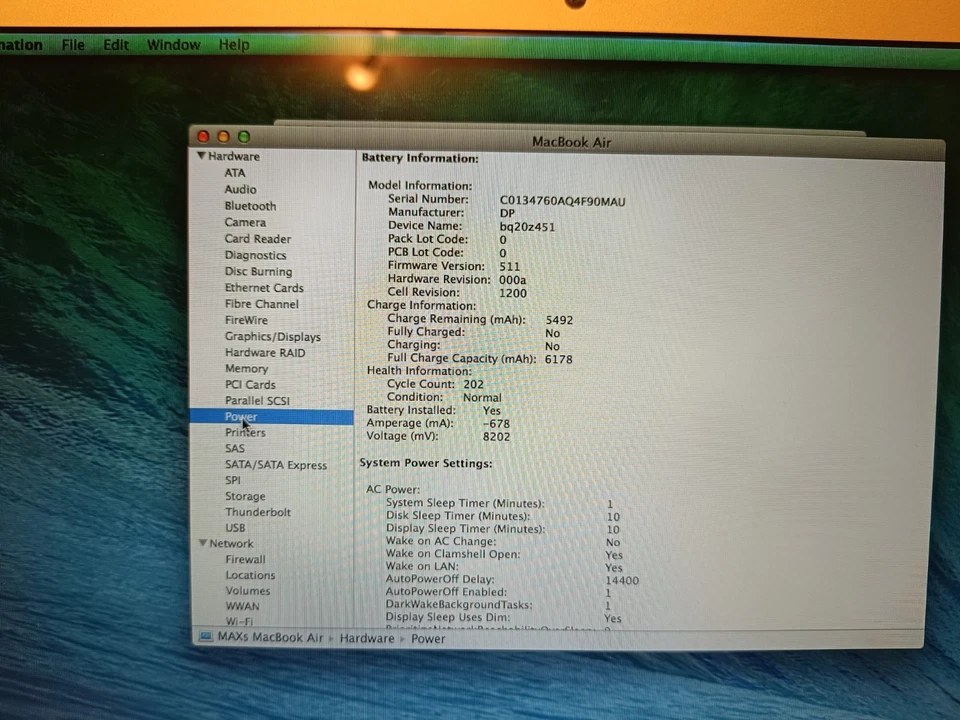
Task: Open the Memory section
Action: (246, 368)
